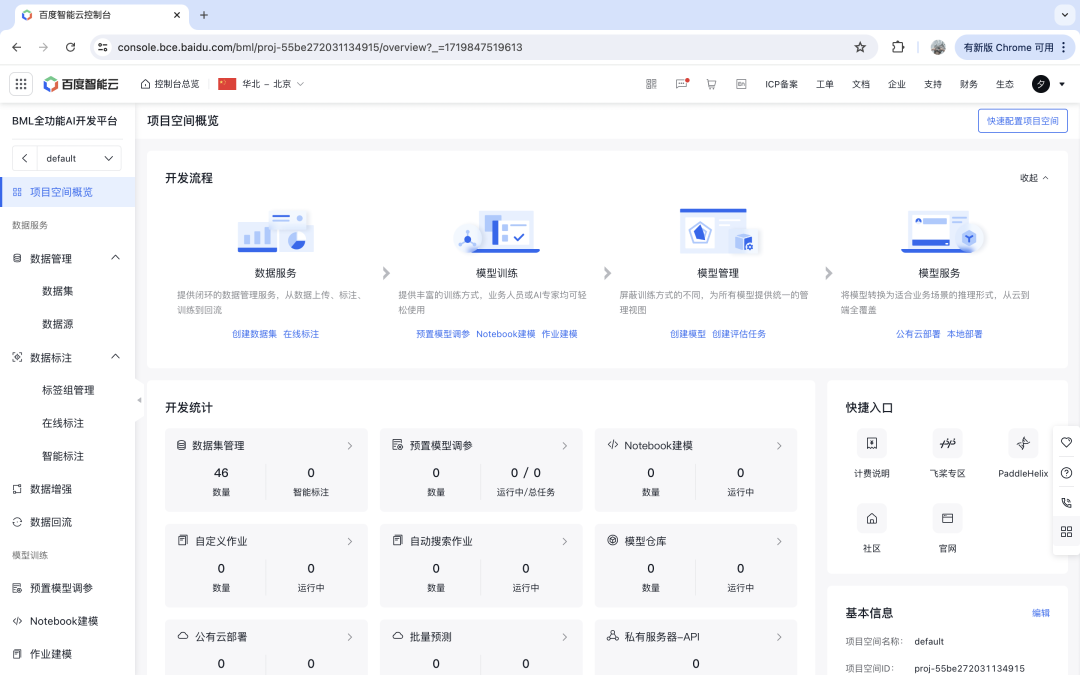Click the phone contact icon on right edge

[x=1066, y=501]
